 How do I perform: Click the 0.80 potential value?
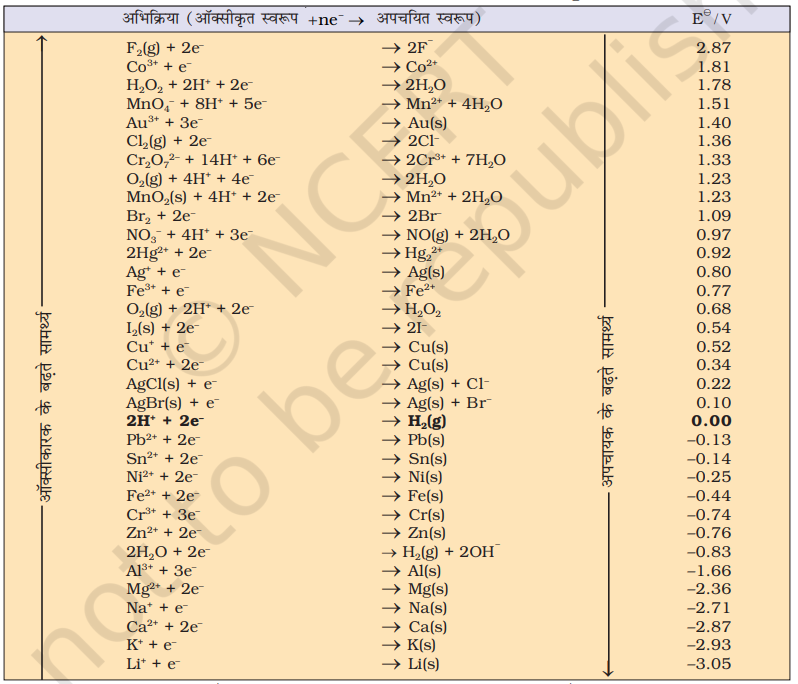(714, 272)
